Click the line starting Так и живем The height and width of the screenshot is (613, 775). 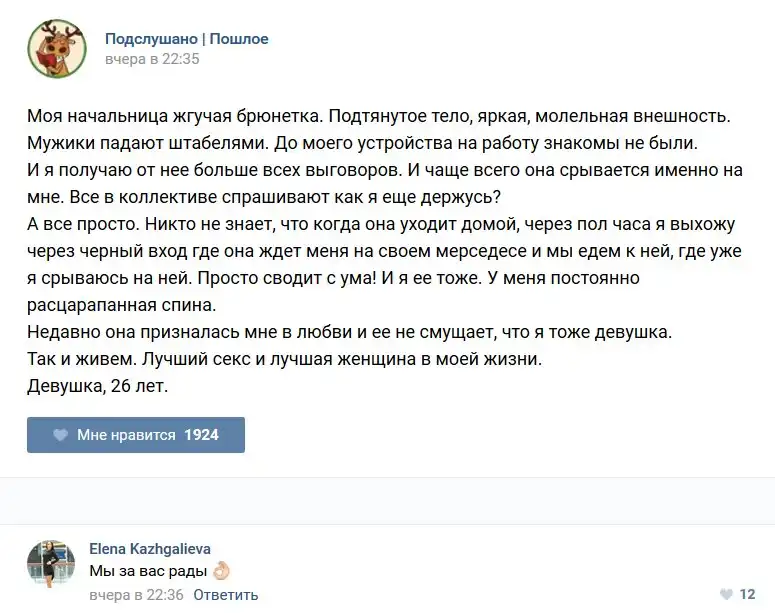click(x=284, y=359)
